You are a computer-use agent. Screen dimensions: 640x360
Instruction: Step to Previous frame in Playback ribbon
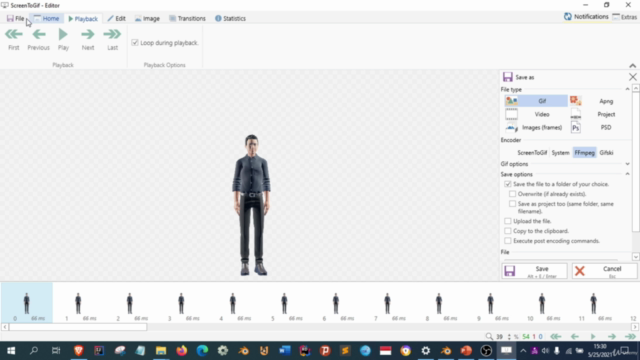pos(38,39)
